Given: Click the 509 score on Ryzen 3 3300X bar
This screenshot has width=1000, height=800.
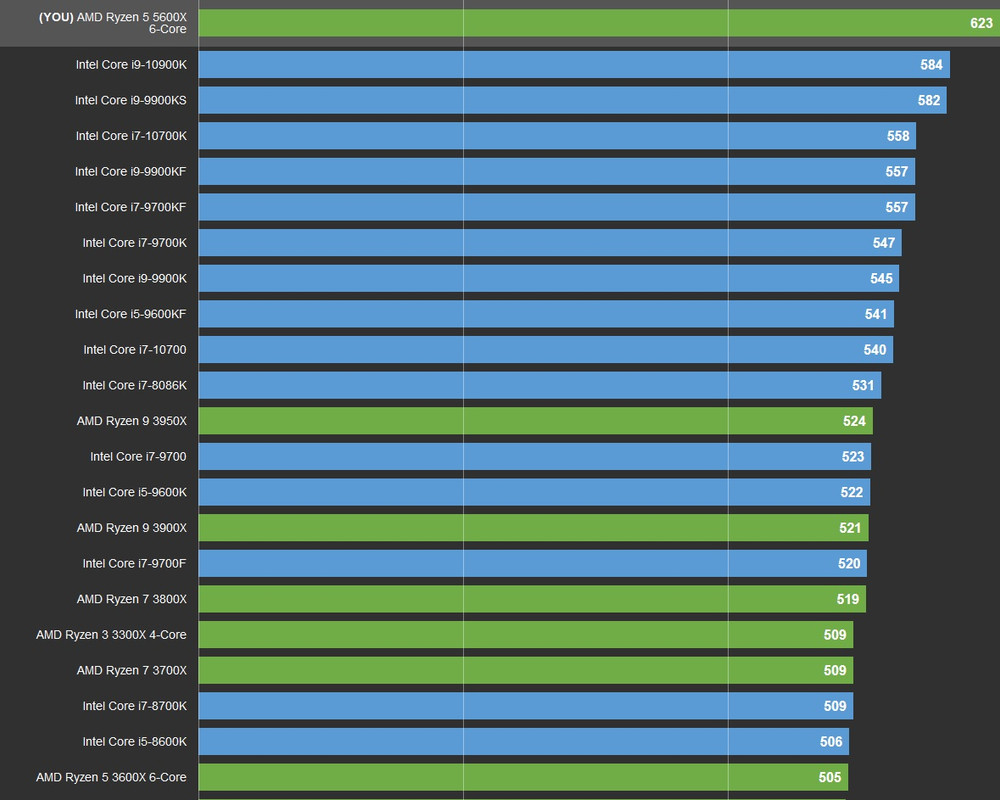Looking at the screenshot, I should pyautogui.click(x=835, y=635).
